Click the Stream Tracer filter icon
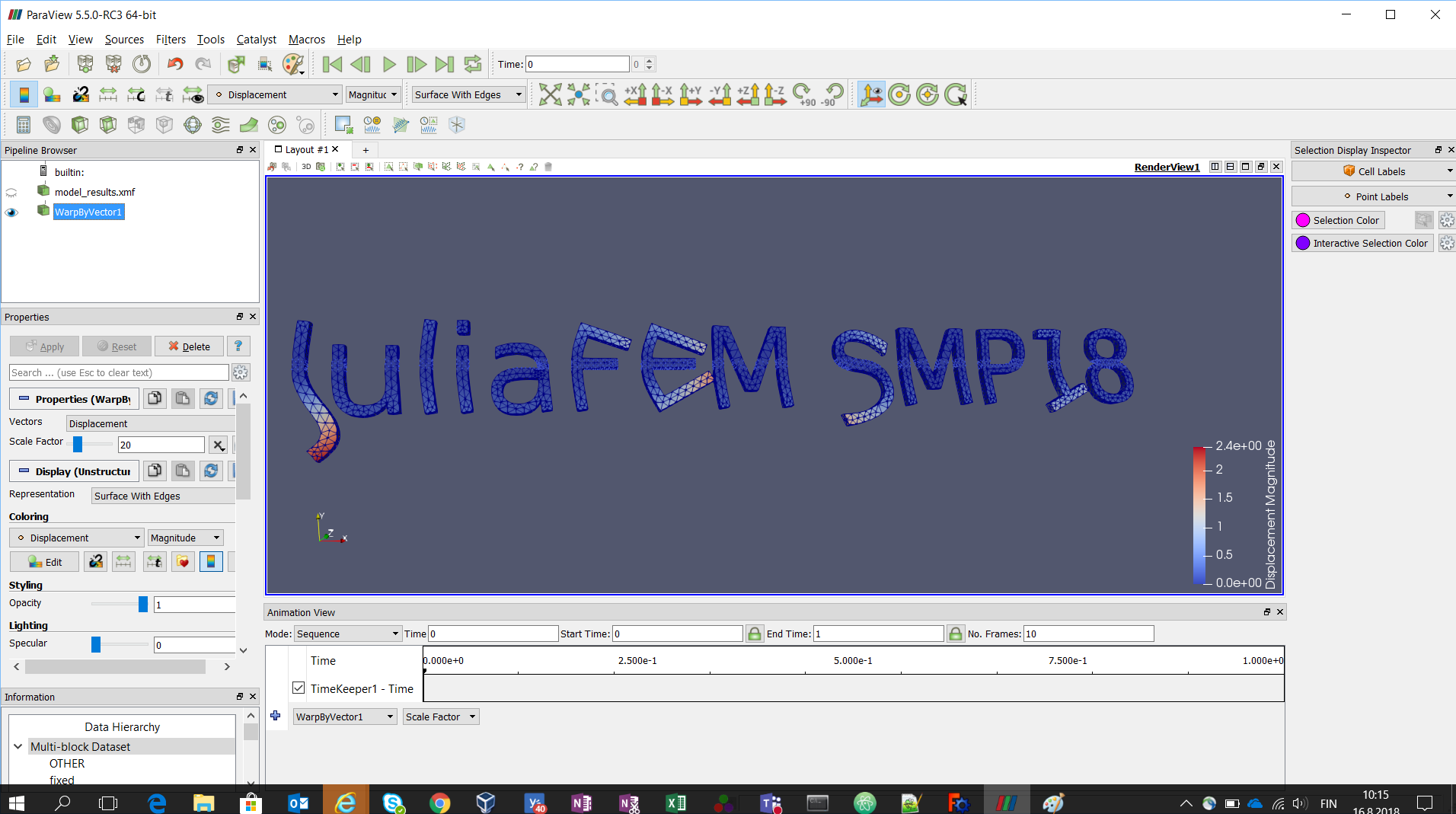This screenshot has width=1456, height=814. (x=221, y=125)
